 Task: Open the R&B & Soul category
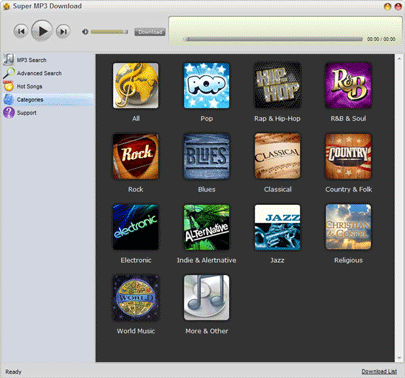(x=348, y=86)
